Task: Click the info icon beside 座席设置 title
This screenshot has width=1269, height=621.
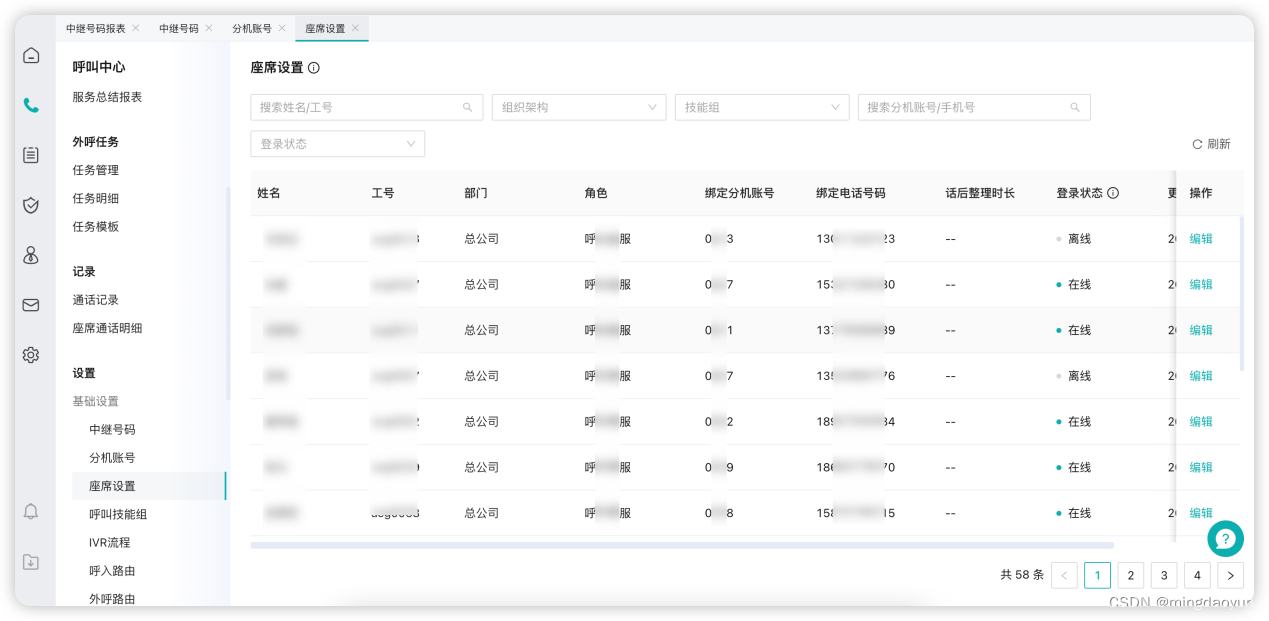Action: (315, 68)
